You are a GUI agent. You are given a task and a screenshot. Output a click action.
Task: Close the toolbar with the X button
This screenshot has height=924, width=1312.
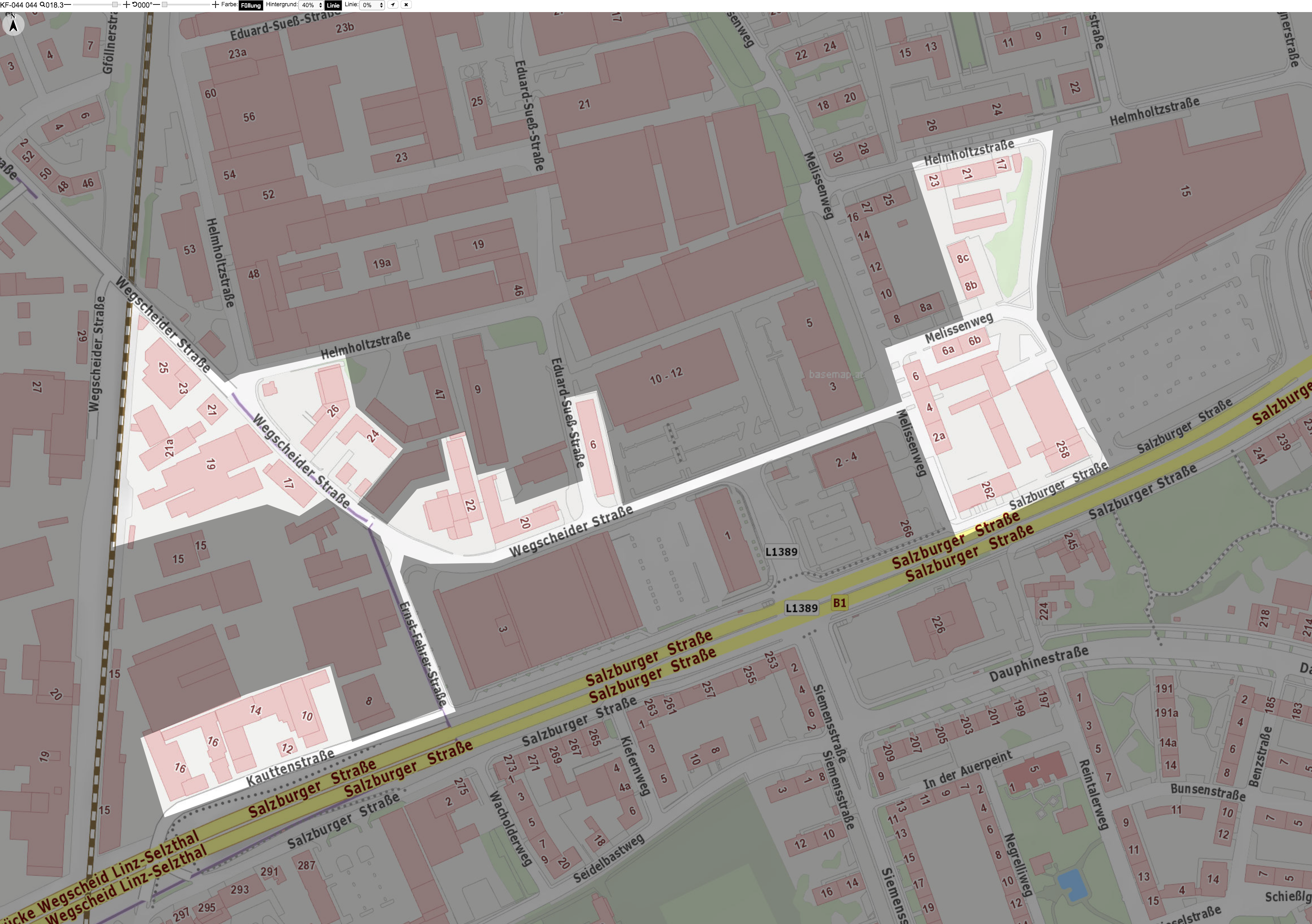tap(406, 4)
